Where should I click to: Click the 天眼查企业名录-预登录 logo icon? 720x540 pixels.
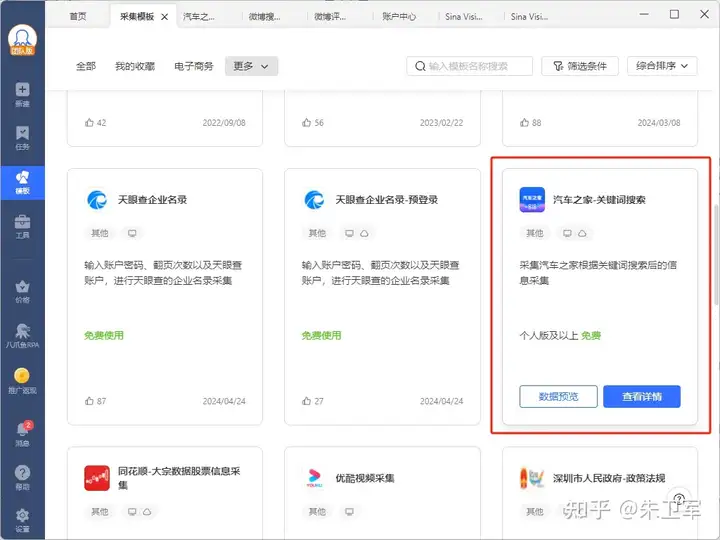pyautogui.click(x=315, y=200)
